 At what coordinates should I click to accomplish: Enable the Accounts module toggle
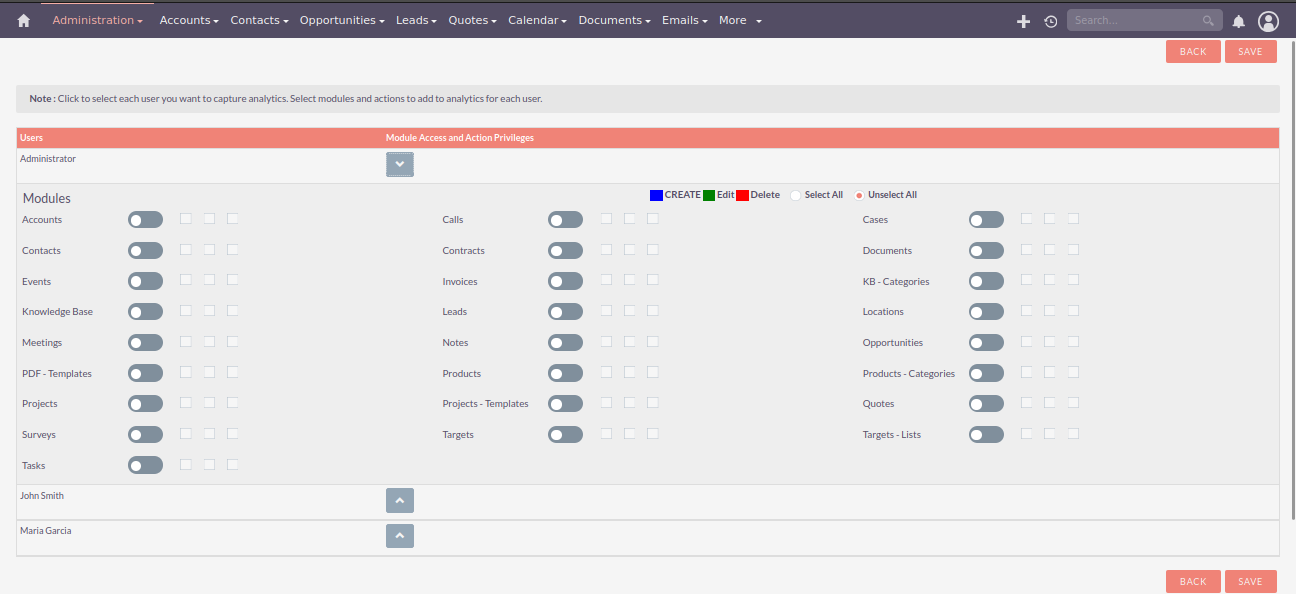(x=145, y=220)
